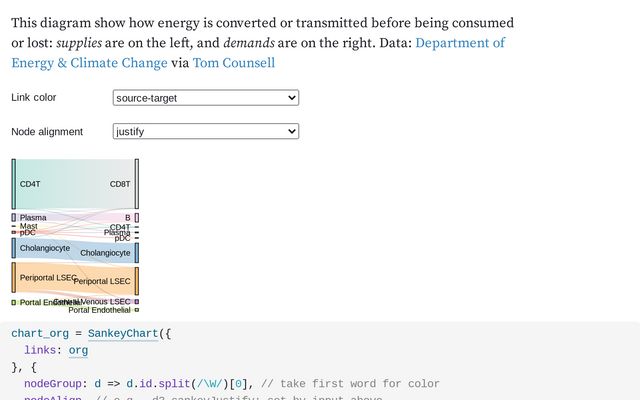Click the chart_org variable name
Image resolution: width=640 pixels, height=400 pixels.
point(41,333)
